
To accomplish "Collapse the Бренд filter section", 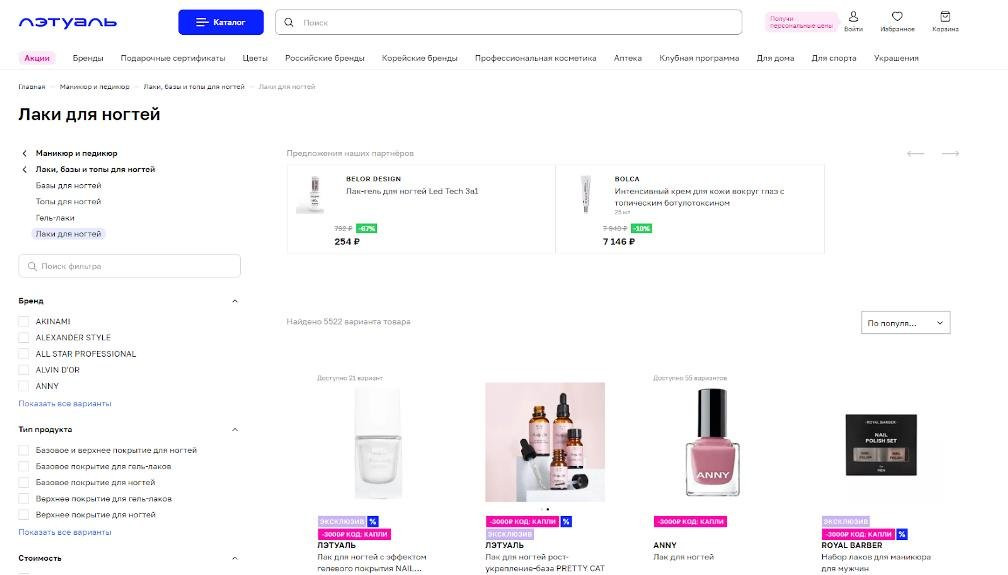I will (x=235, y=301).
